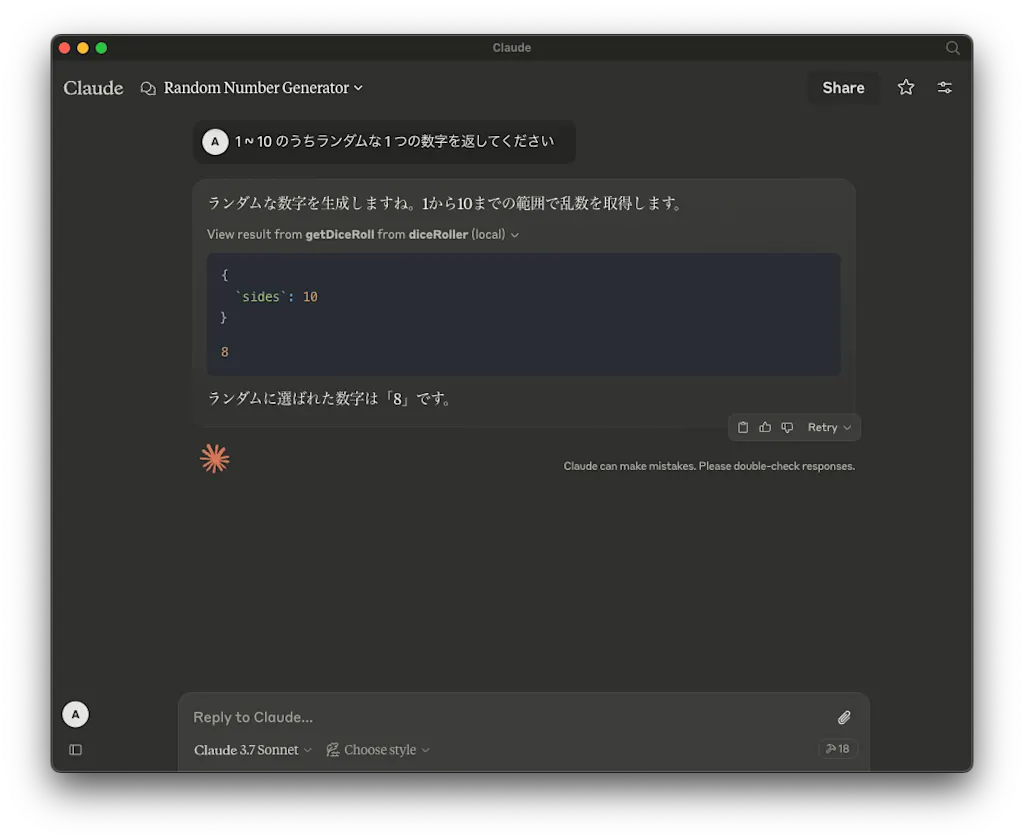Give thumbs up to the response
The width and height of the screenshot is (1024, 840).
tap(765, 427)
